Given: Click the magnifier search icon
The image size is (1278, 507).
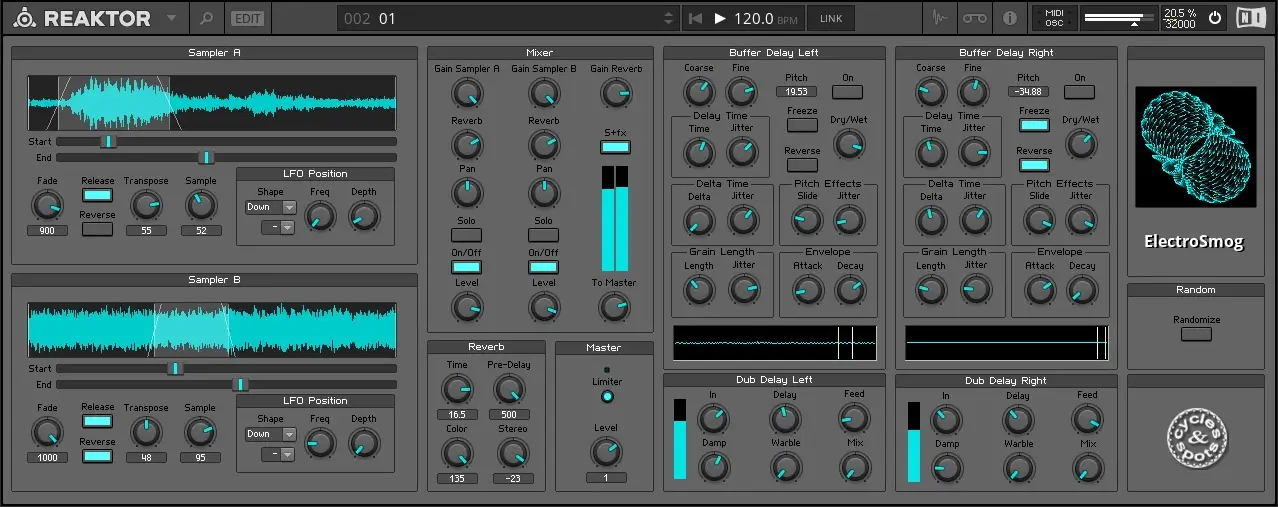Looking at the screenshot, I should click(206, 18).
